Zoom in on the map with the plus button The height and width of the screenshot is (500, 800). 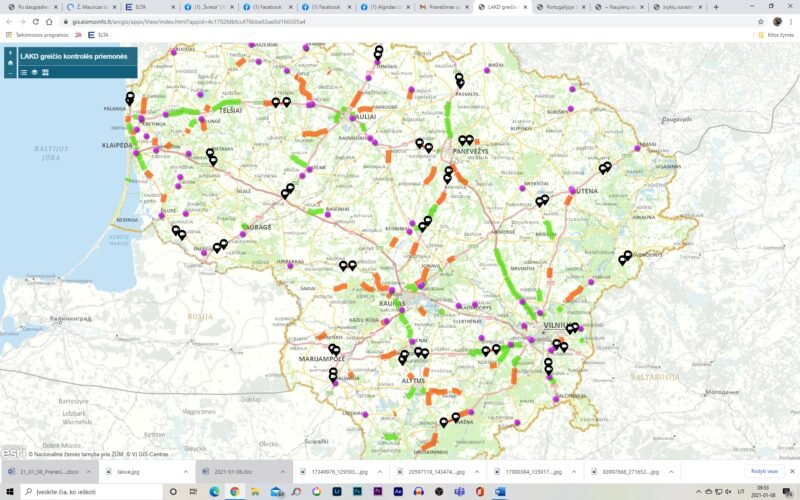click(x=10, y=53)
